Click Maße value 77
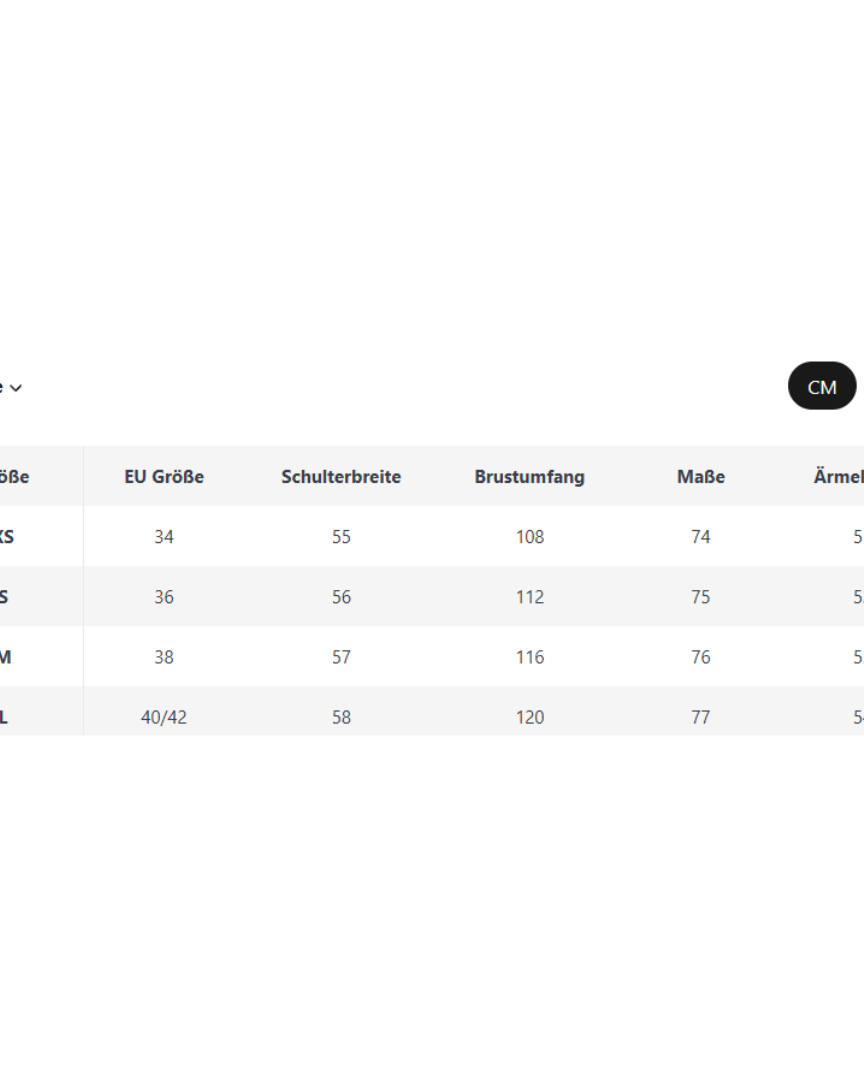864x1080 pixels. click(700, 717)
